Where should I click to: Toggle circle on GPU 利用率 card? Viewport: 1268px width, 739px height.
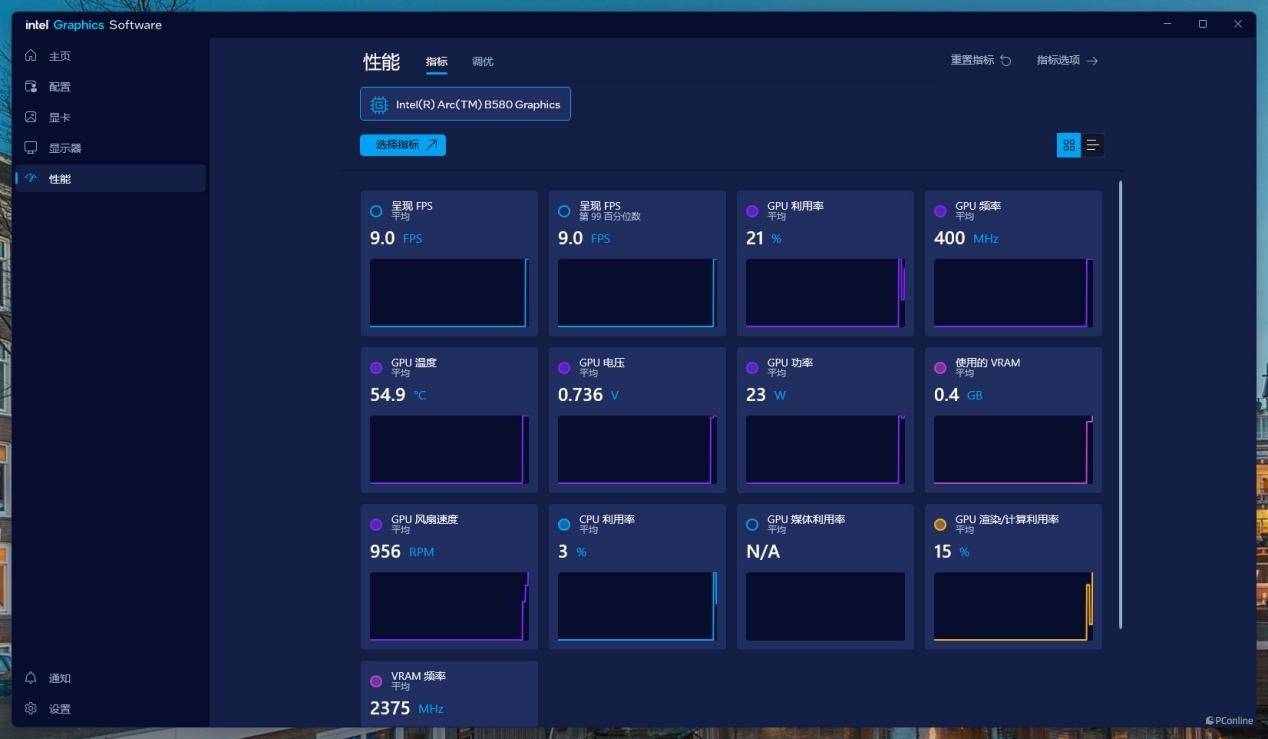[x=752, y=211]
